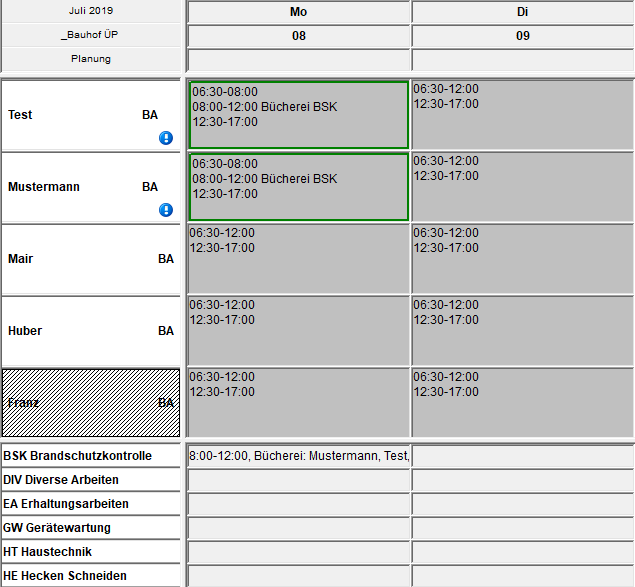Click the blue info icon beside Mustermann
The width and height of the screenshot is (635, 587).
(x=166, y=210)
